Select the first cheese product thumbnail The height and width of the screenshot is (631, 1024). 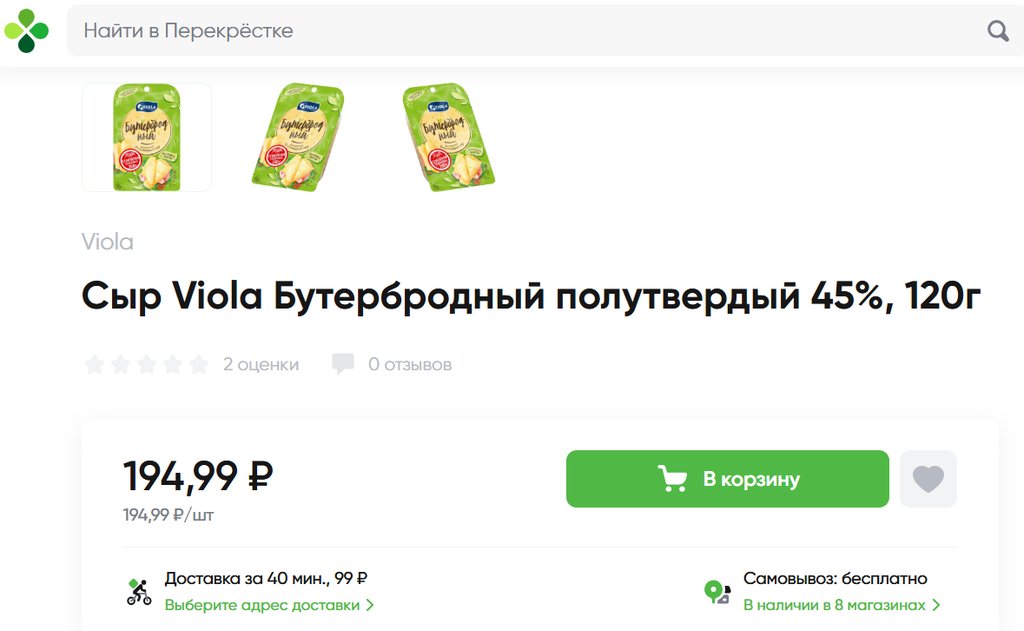[146, 137]
